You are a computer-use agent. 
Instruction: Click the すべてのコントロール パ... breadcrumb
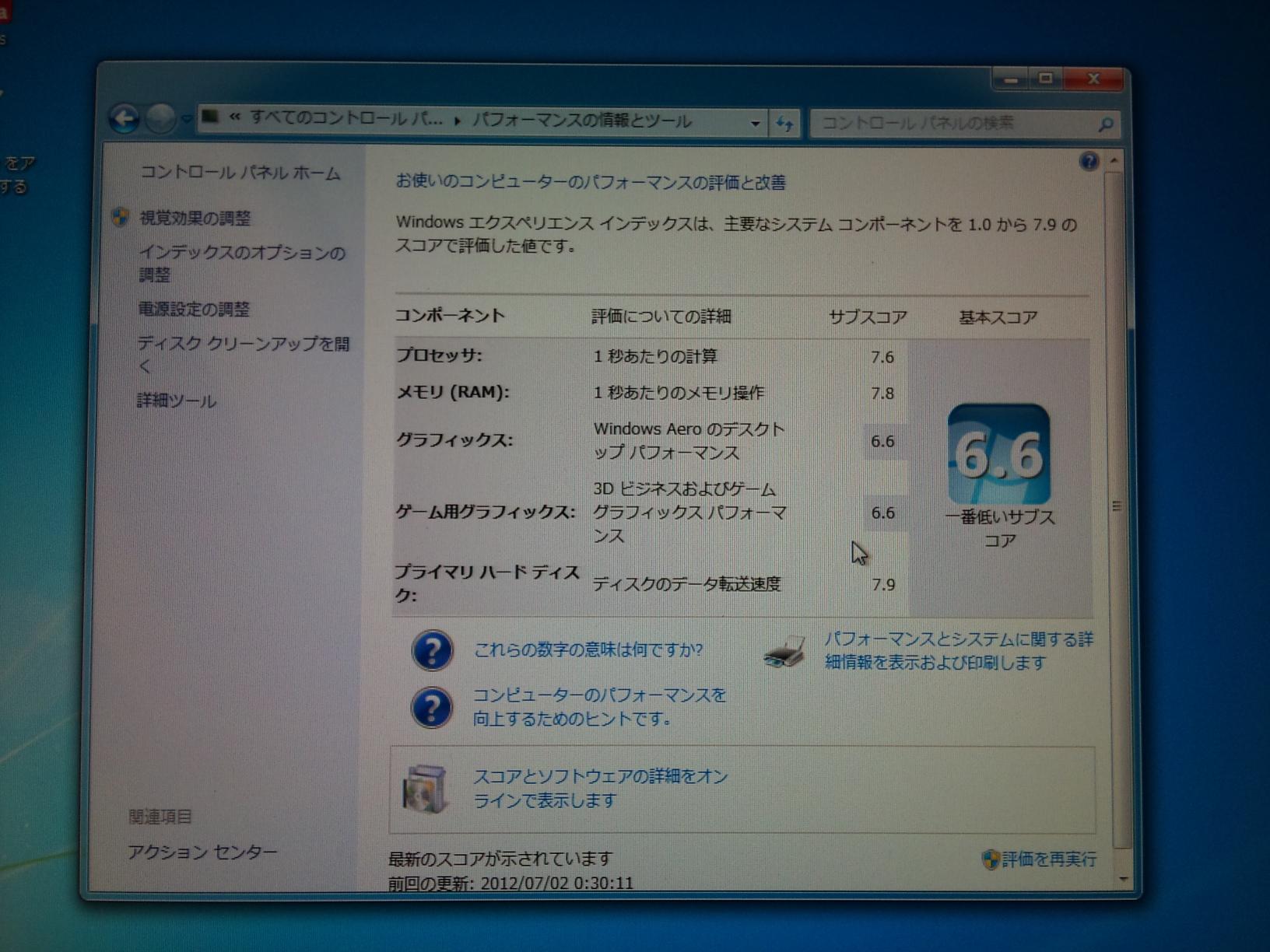tap(346, 118)
